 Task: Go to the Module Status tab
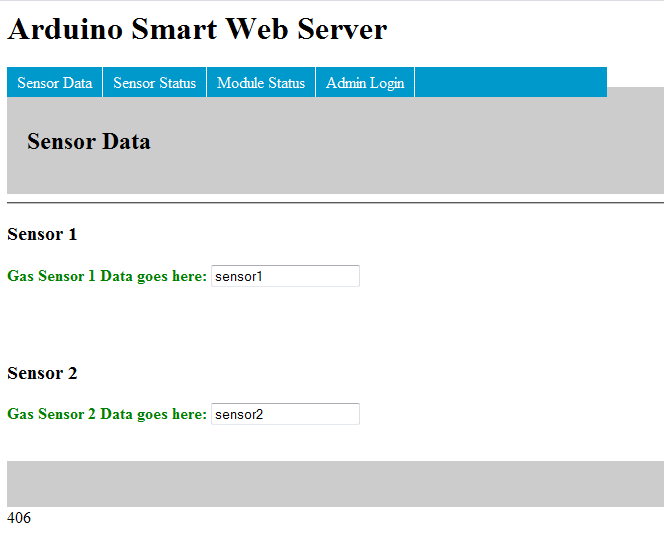coord(261,82)
